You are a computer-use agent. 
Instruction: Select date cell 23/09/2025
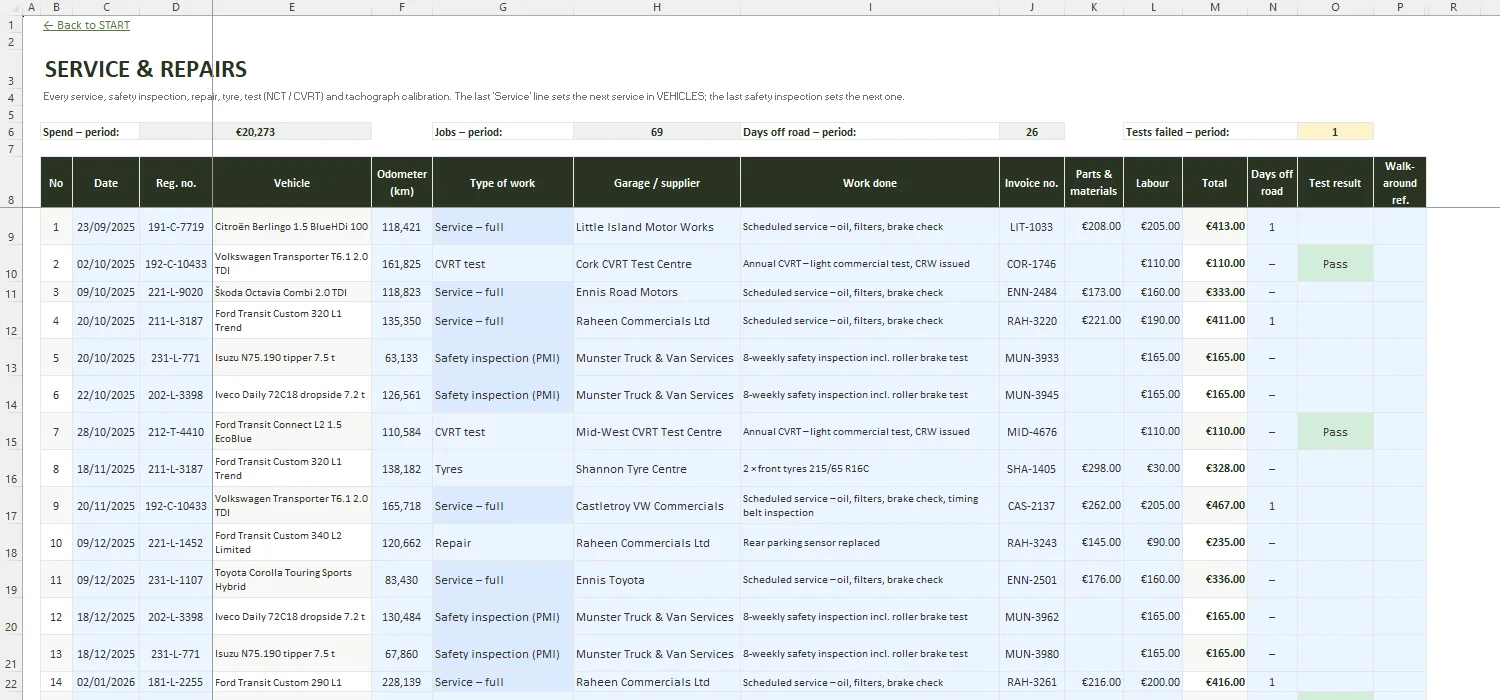(x=106, y=227)
